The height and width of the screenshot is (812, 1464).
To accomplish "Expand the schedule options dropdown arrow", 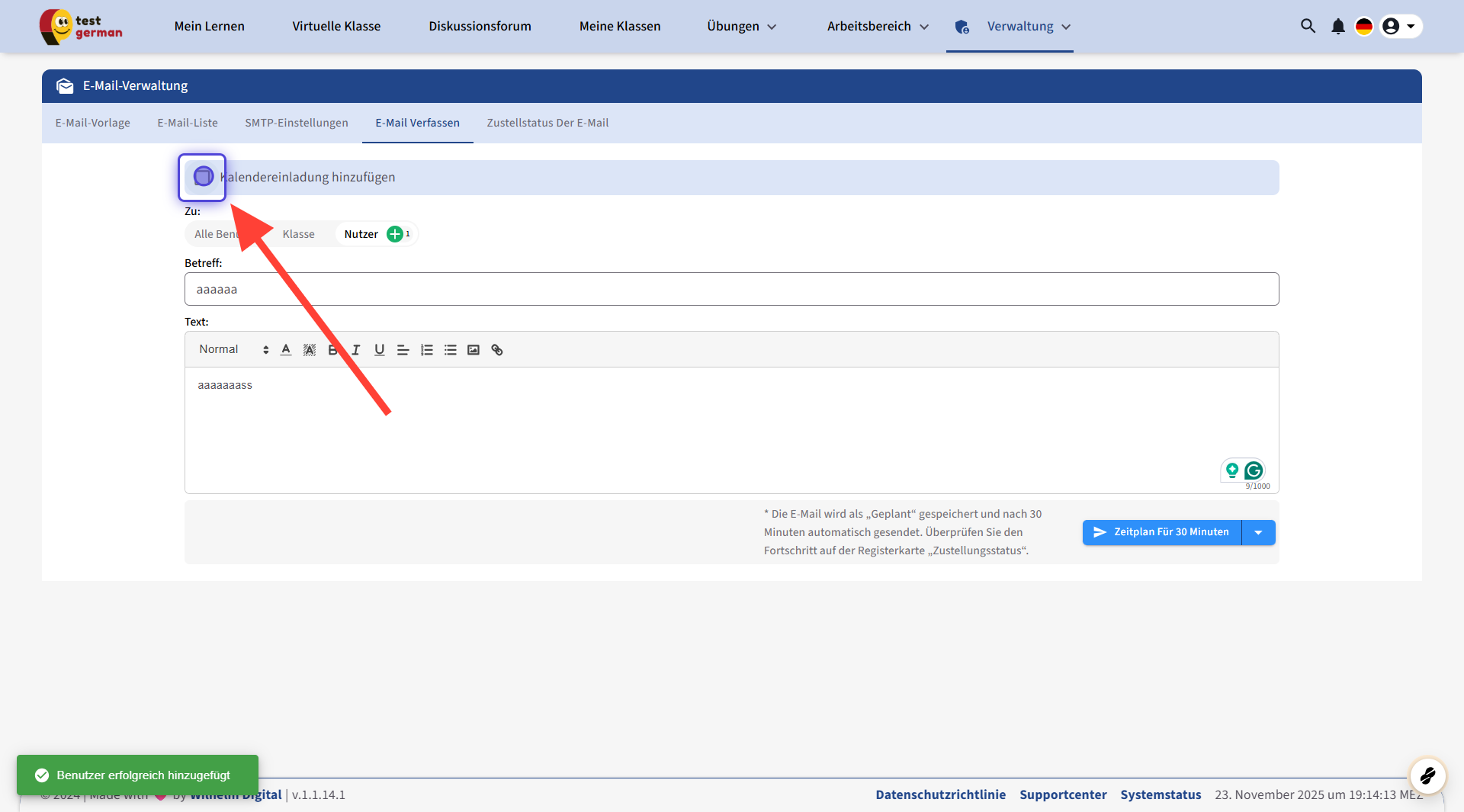I will (x=1258, y=532).
